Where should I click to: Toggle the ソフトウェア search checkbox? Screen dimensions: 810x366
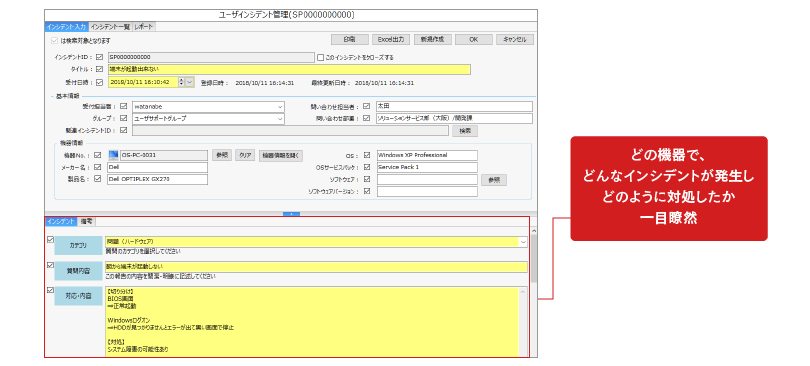tap(367, 179)
